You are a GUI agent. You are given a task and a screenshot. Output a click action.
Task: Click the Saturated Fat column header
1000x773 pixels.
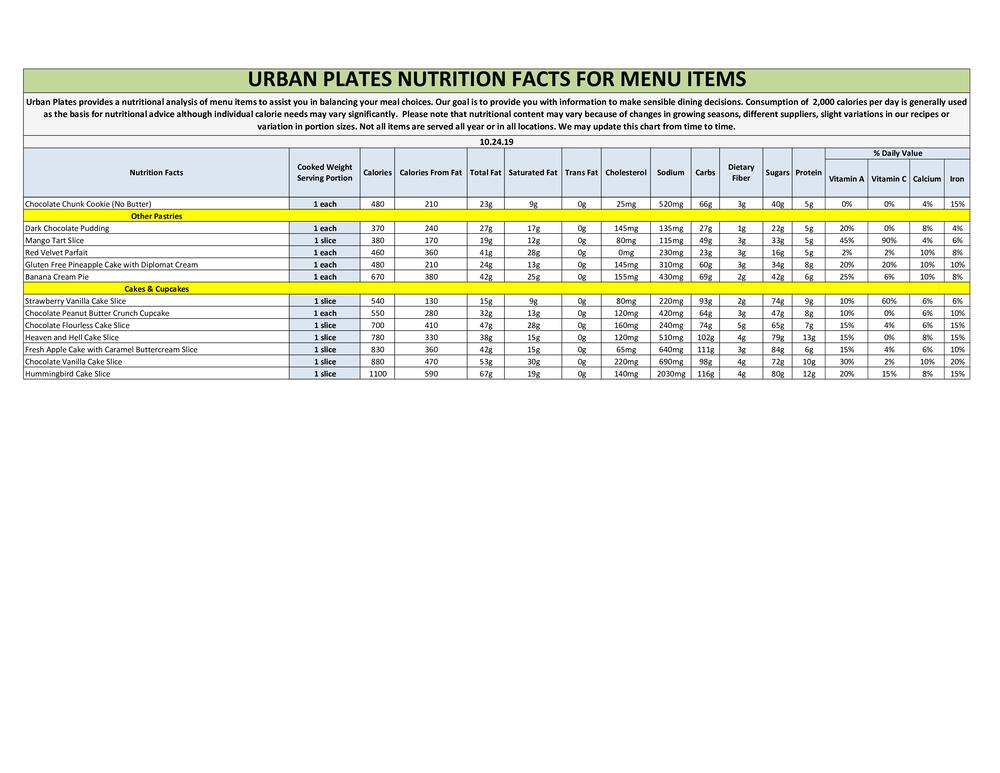tap(532, 173)
